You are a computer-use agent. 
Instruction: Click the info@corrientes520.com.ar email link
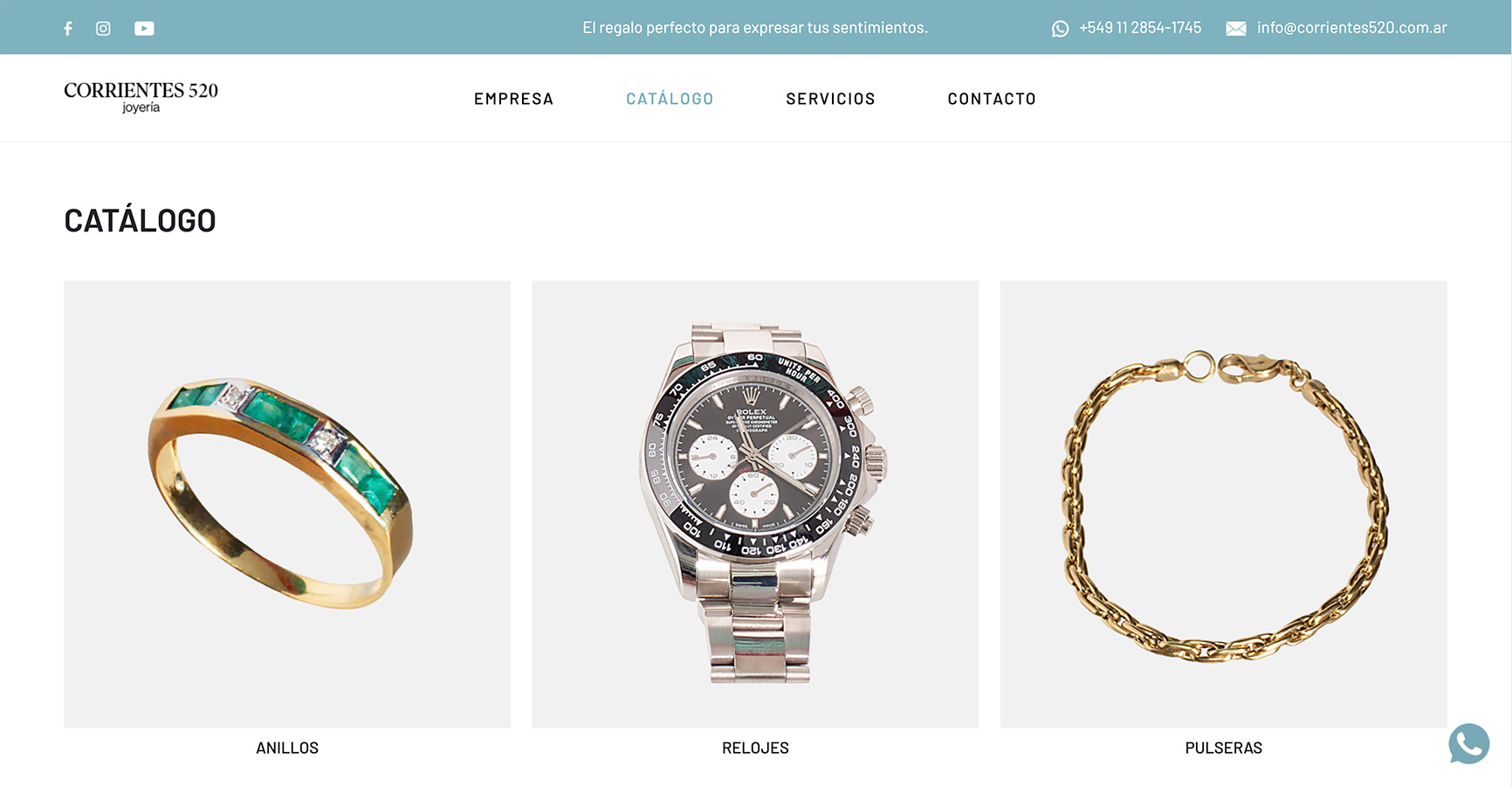click(x=1351, y=28)
